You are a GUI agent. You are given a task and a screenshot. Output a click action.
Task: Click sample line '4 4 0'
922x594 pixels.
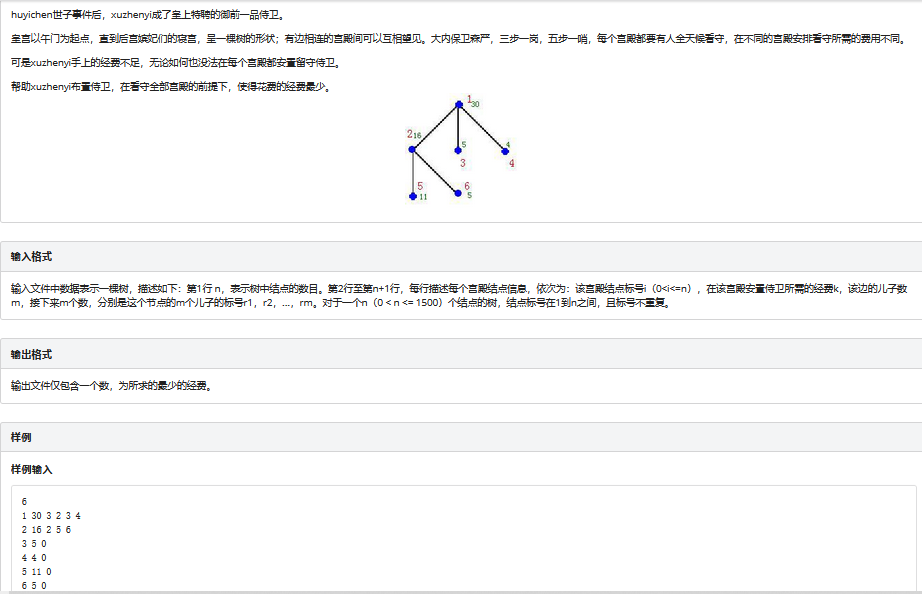[34, 558]
